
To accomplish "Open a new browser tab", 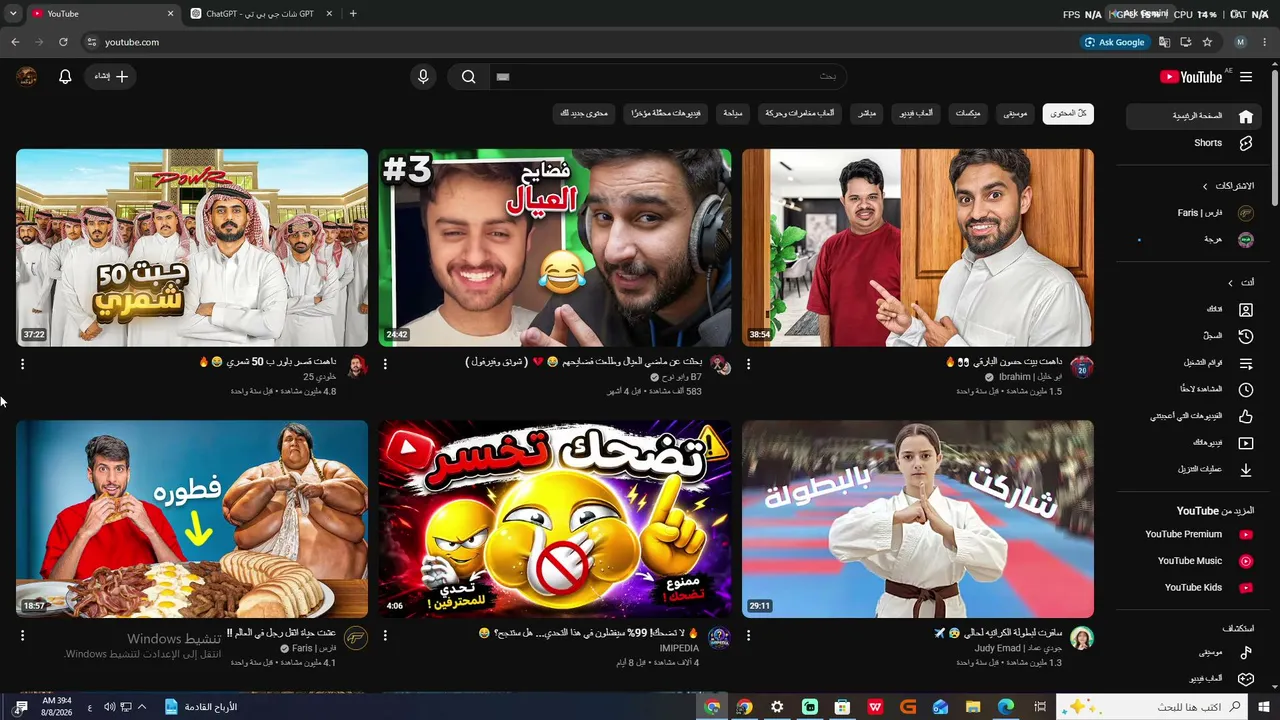I will (353, 14).
